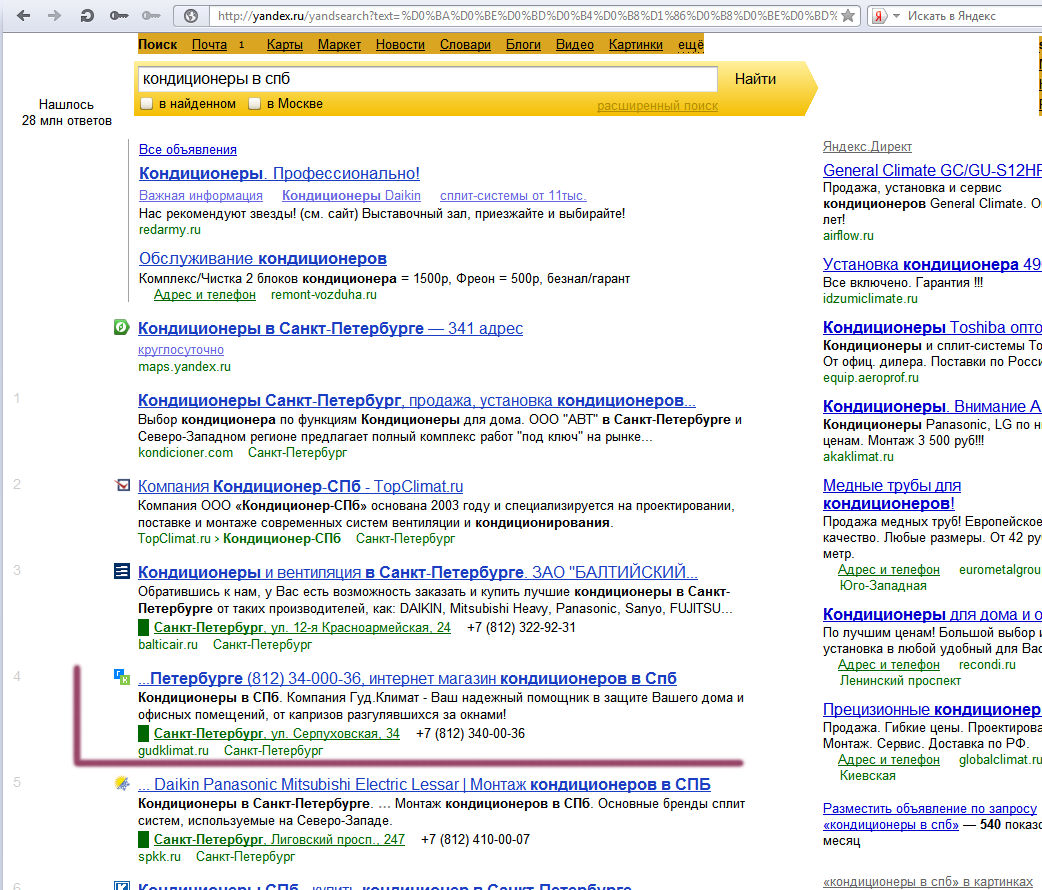1042x890 pixels.
Task: Open the Словари tab
Action: (x=465, y=45)
